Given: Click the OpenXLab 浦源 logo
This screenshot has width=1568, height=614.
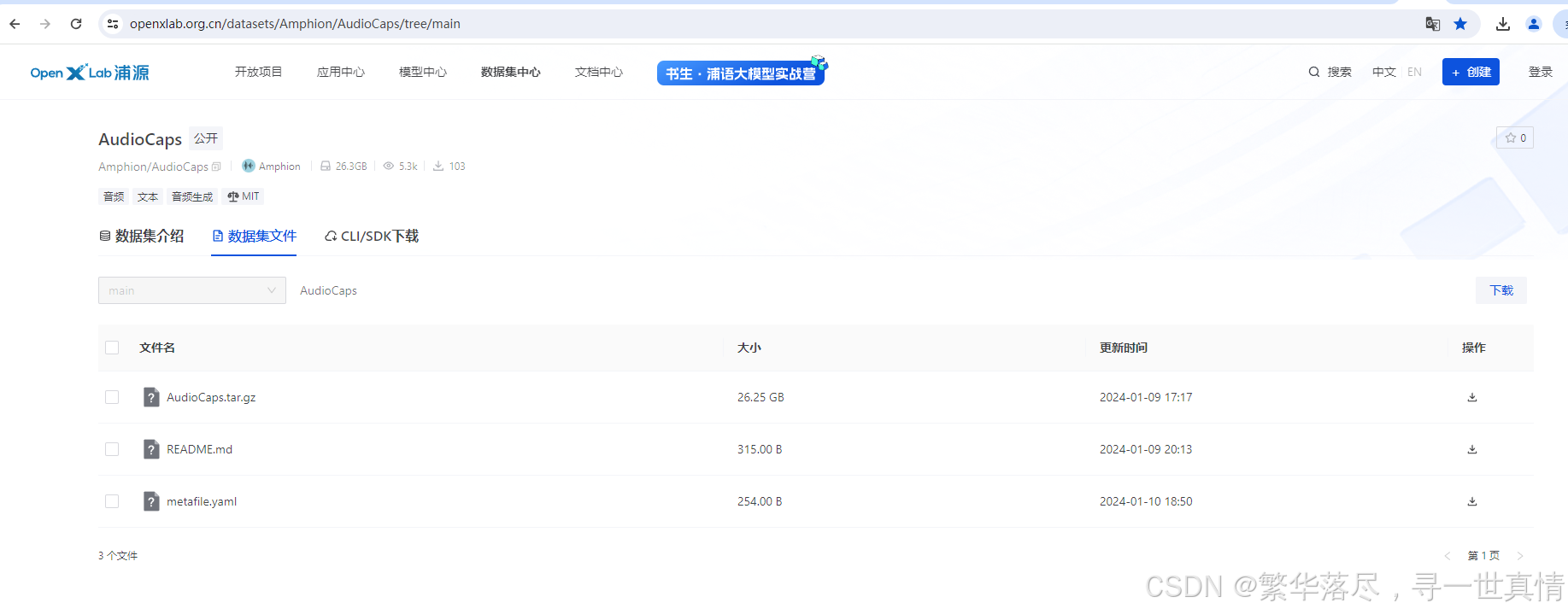Looking at the screenshot, I should [x=90, y=73].
